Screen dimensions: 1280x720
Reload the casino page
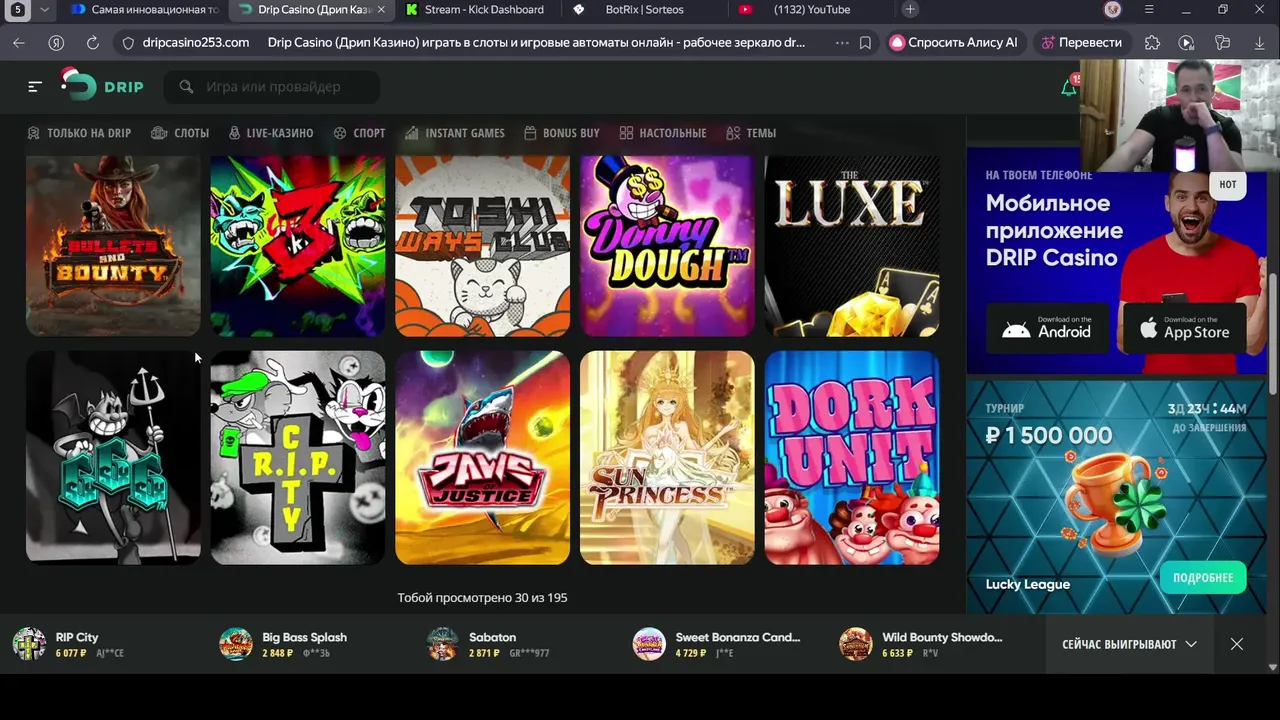pos(93,43)
